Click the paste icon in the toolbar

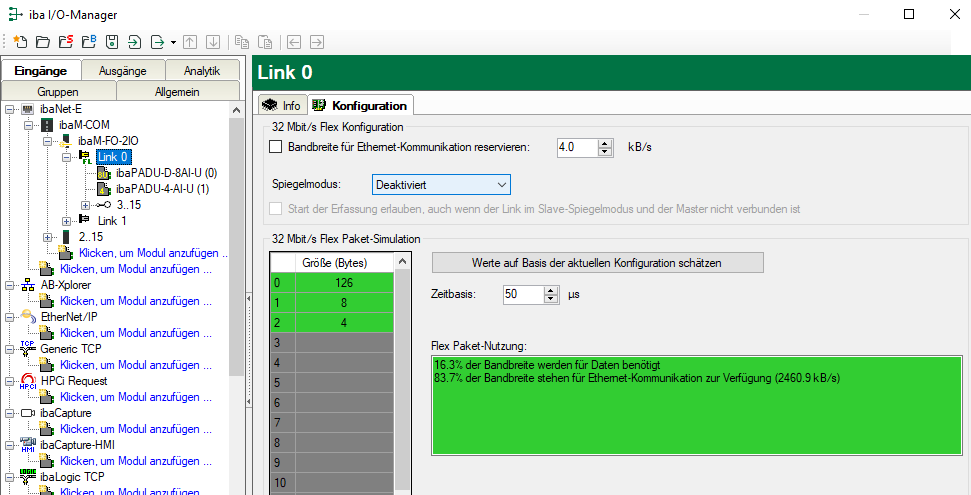[x=265, y=42]
